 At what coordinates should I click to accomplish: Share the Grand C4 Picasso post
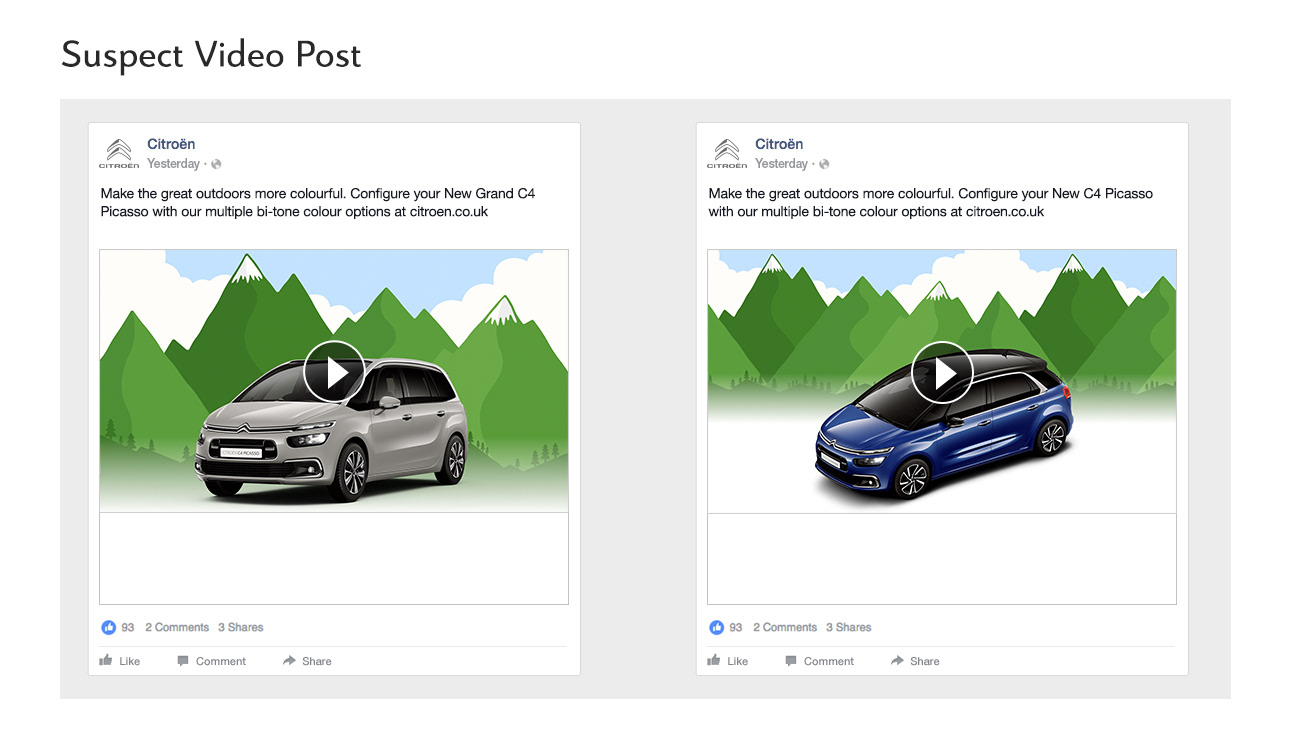(307, 661)
